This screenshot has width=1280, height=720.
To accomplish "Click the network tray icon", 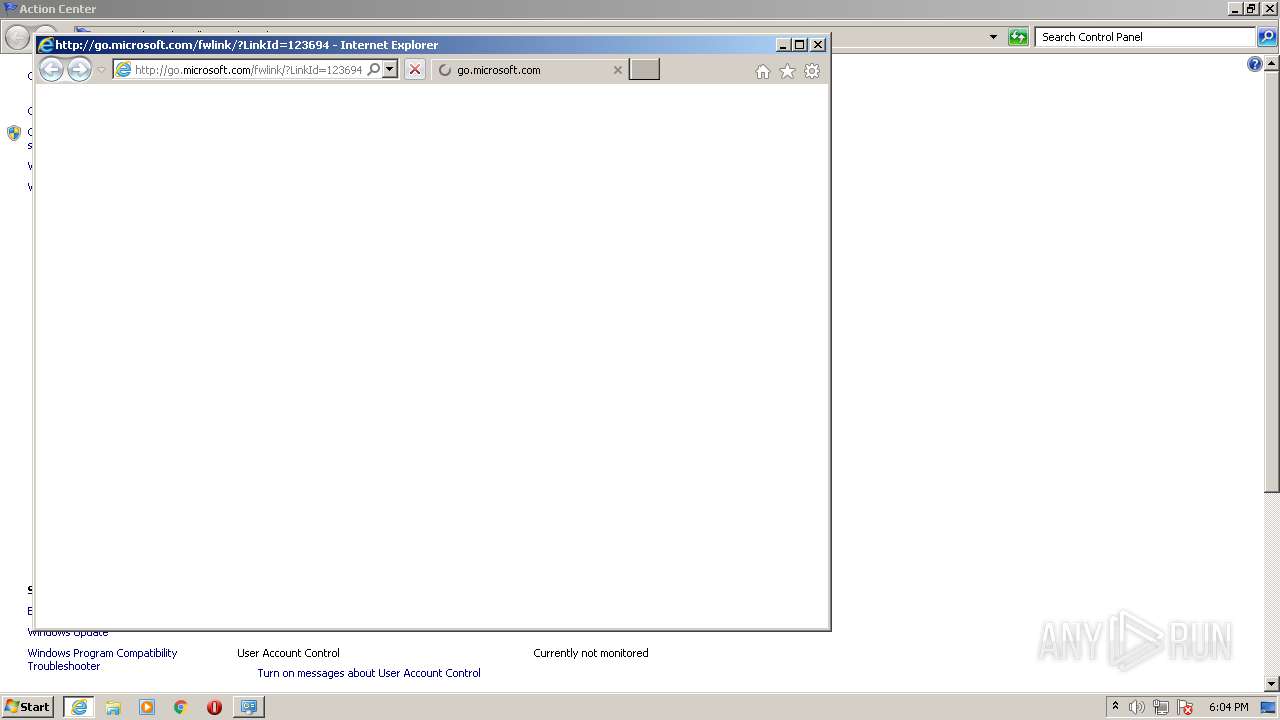I will pos(1161,707).
